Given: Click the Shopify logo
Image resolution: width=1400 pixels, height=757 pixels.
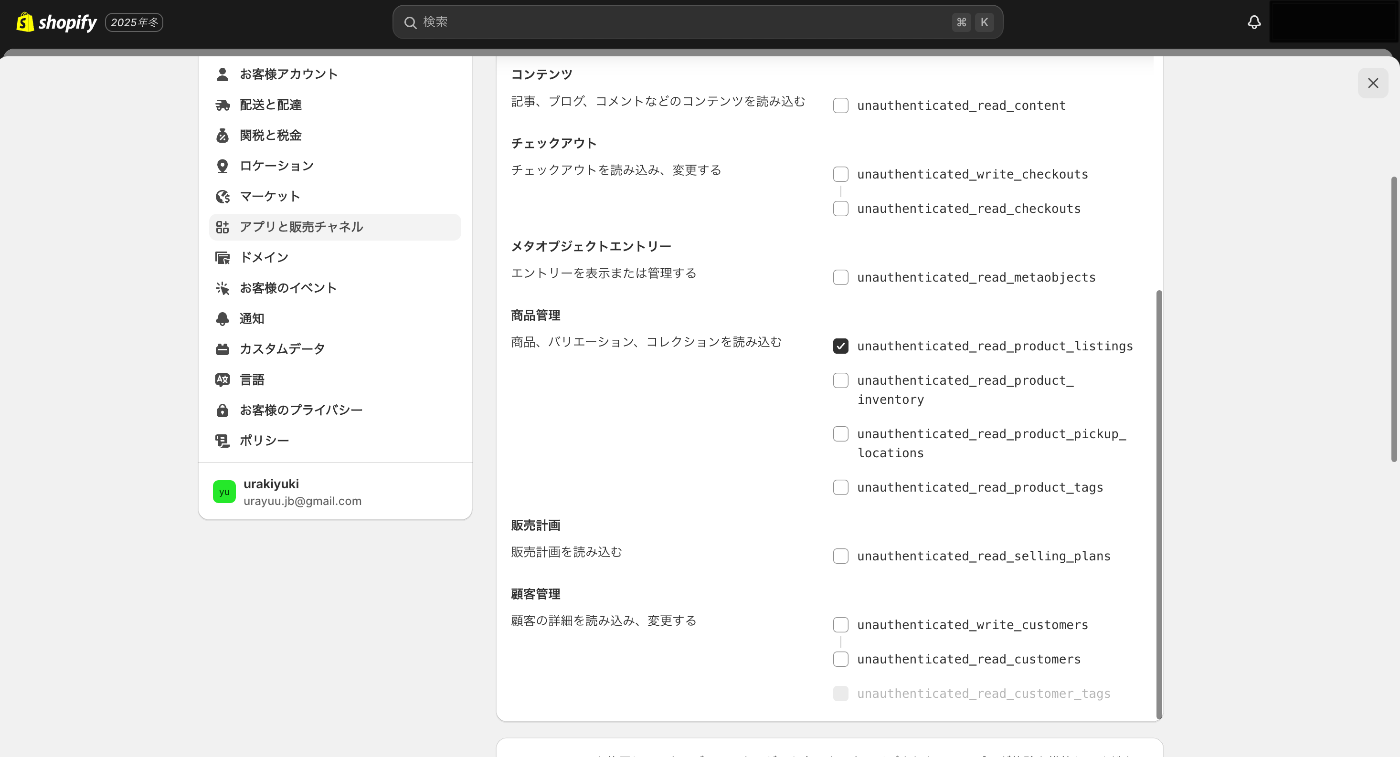Looking at the screenshot, I should coord(57,22).
